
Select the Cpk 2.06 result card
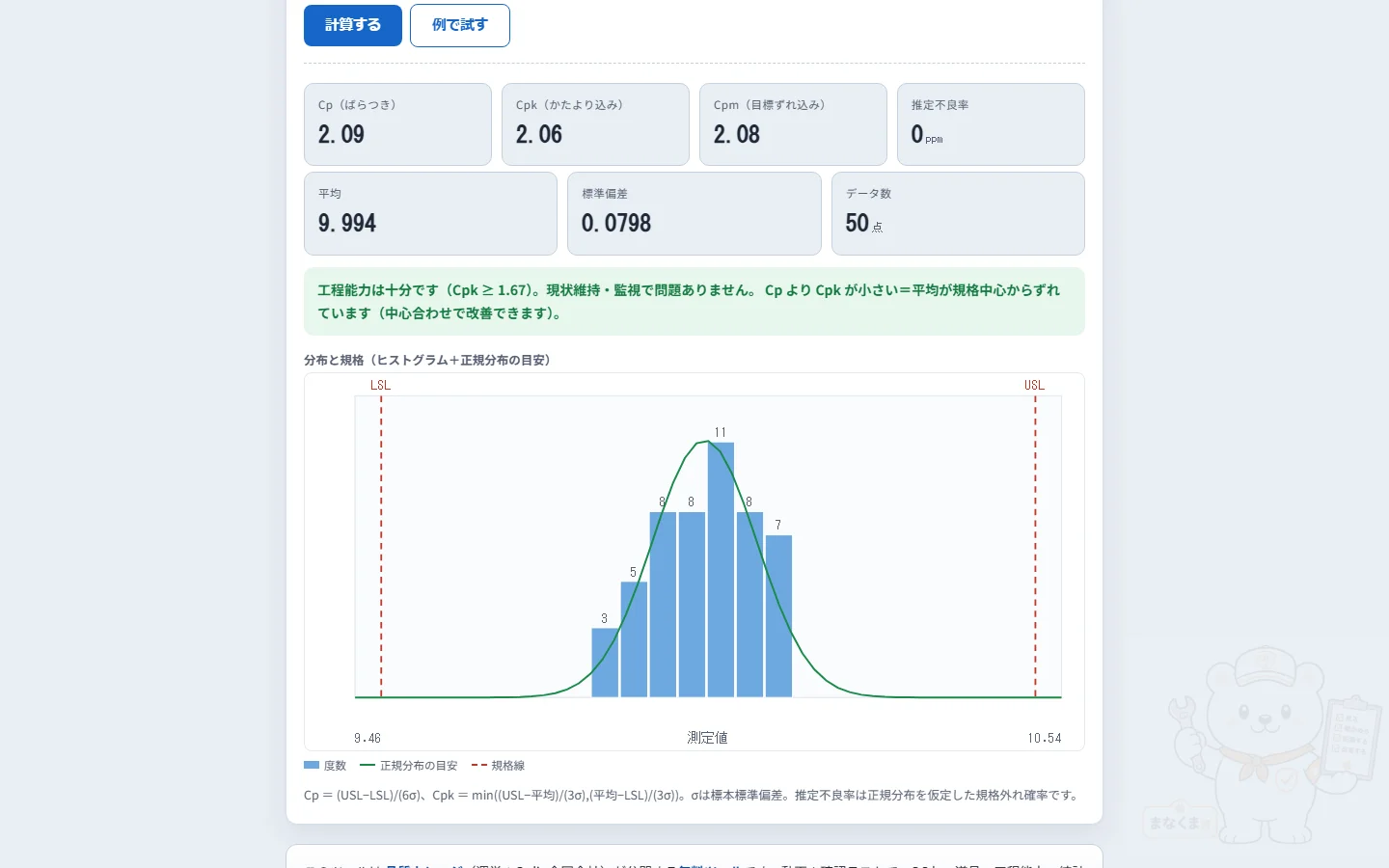pyautogui.click(x=595, y=124)
